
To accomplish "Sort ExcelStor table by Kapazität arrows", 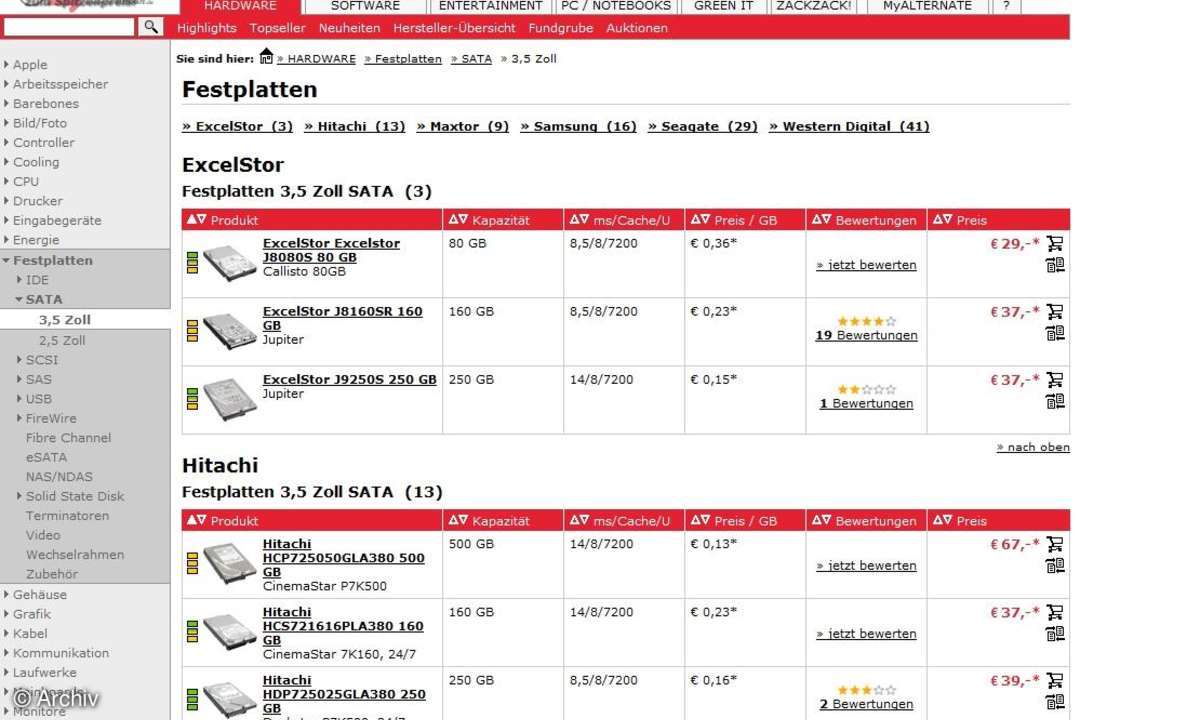I will (458, 219).
